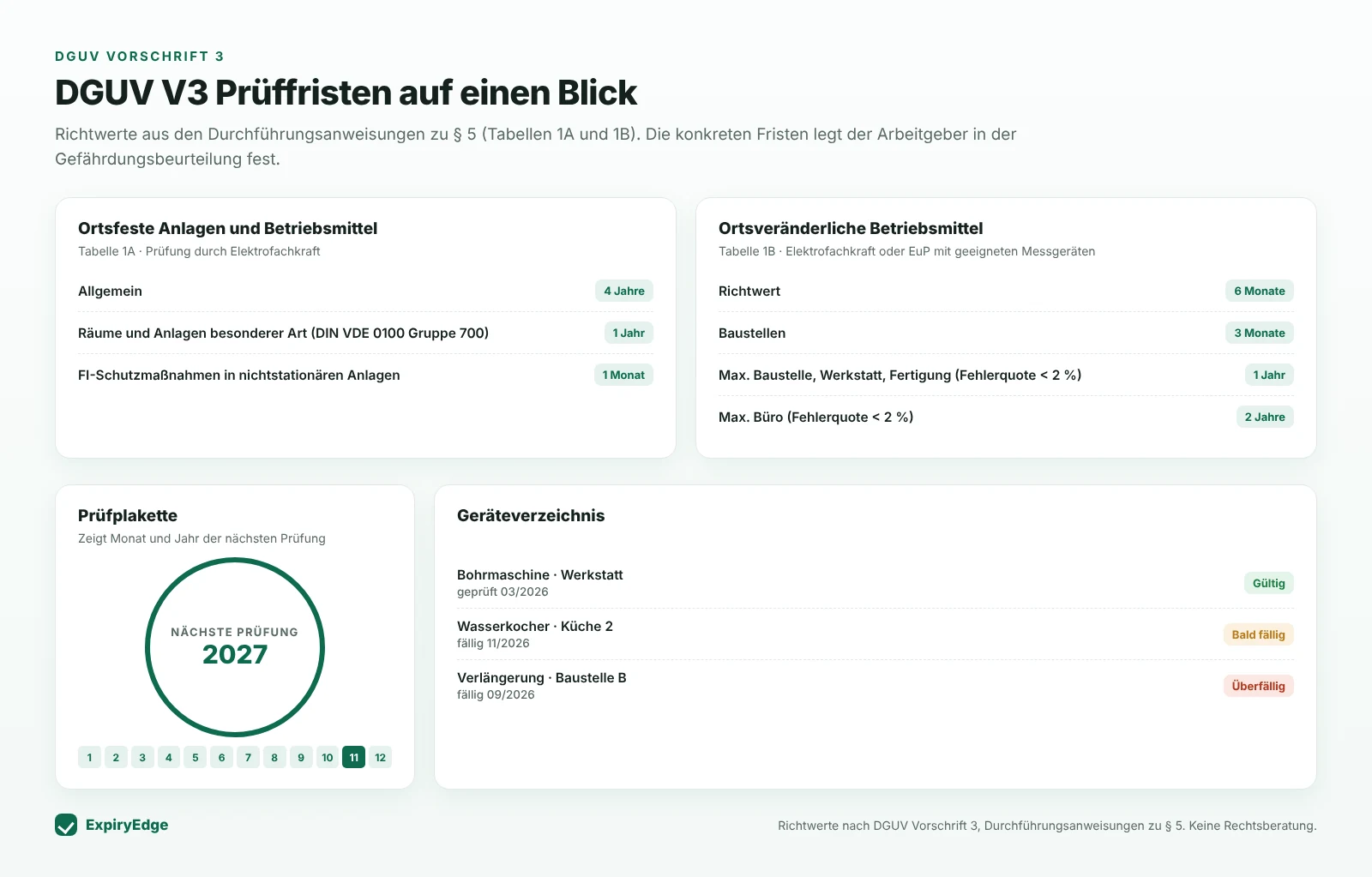Click the '3 Monate' Baustellen badge

(x=1260, y=333)
